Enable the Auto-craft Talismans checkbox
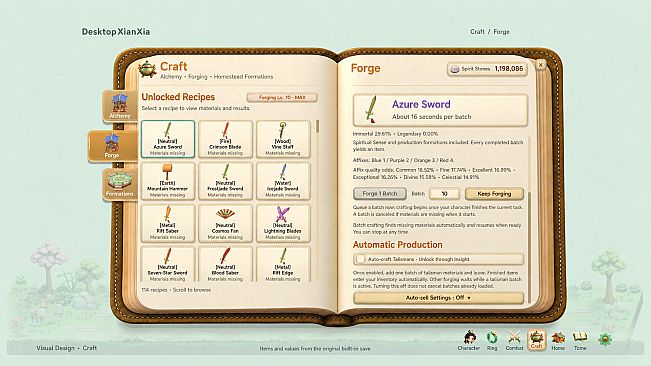The width and height of the screenshot is (651, 366). click(x=360, y=259)
